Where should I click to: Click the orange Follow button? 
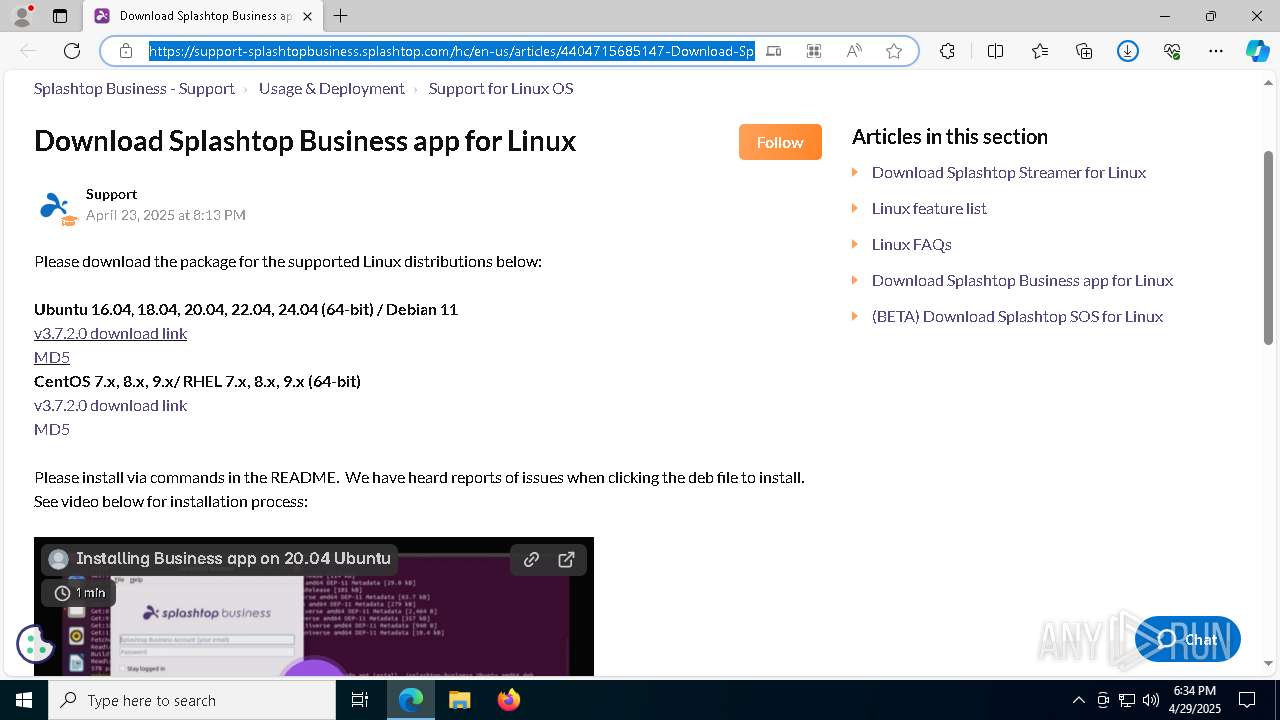click(780, 142)
